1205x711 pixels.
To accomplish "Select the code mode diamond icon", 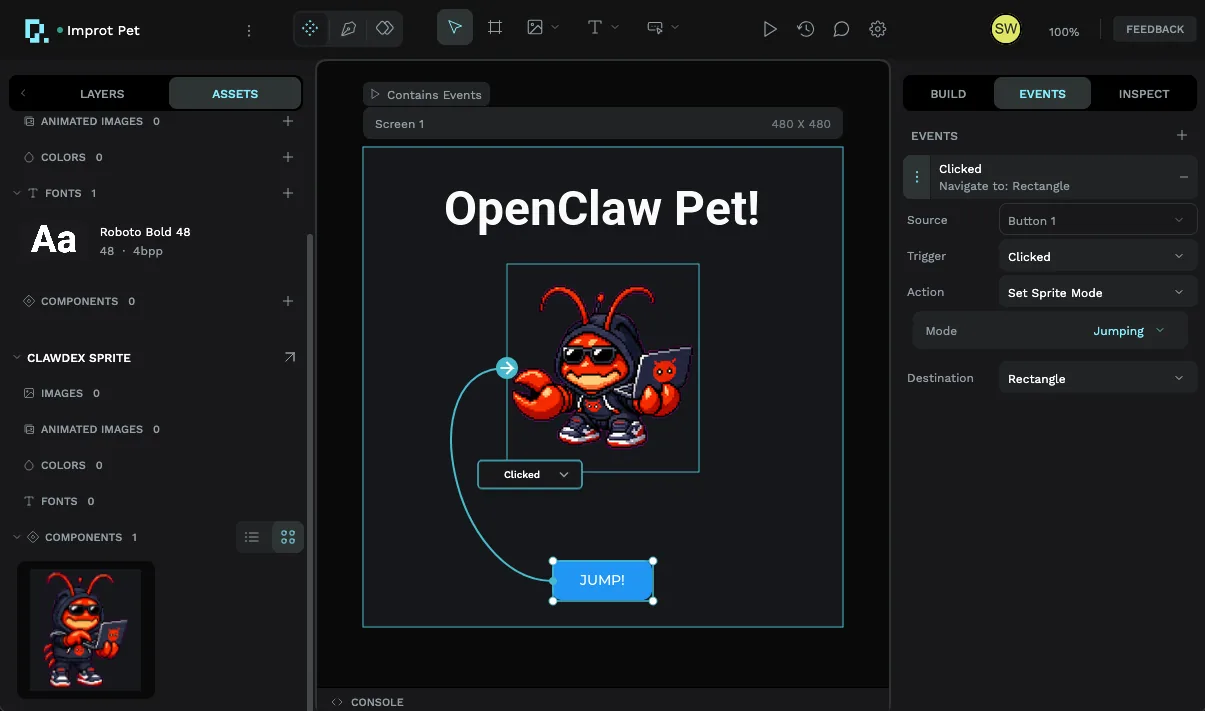I will click(x=385, y=29).
